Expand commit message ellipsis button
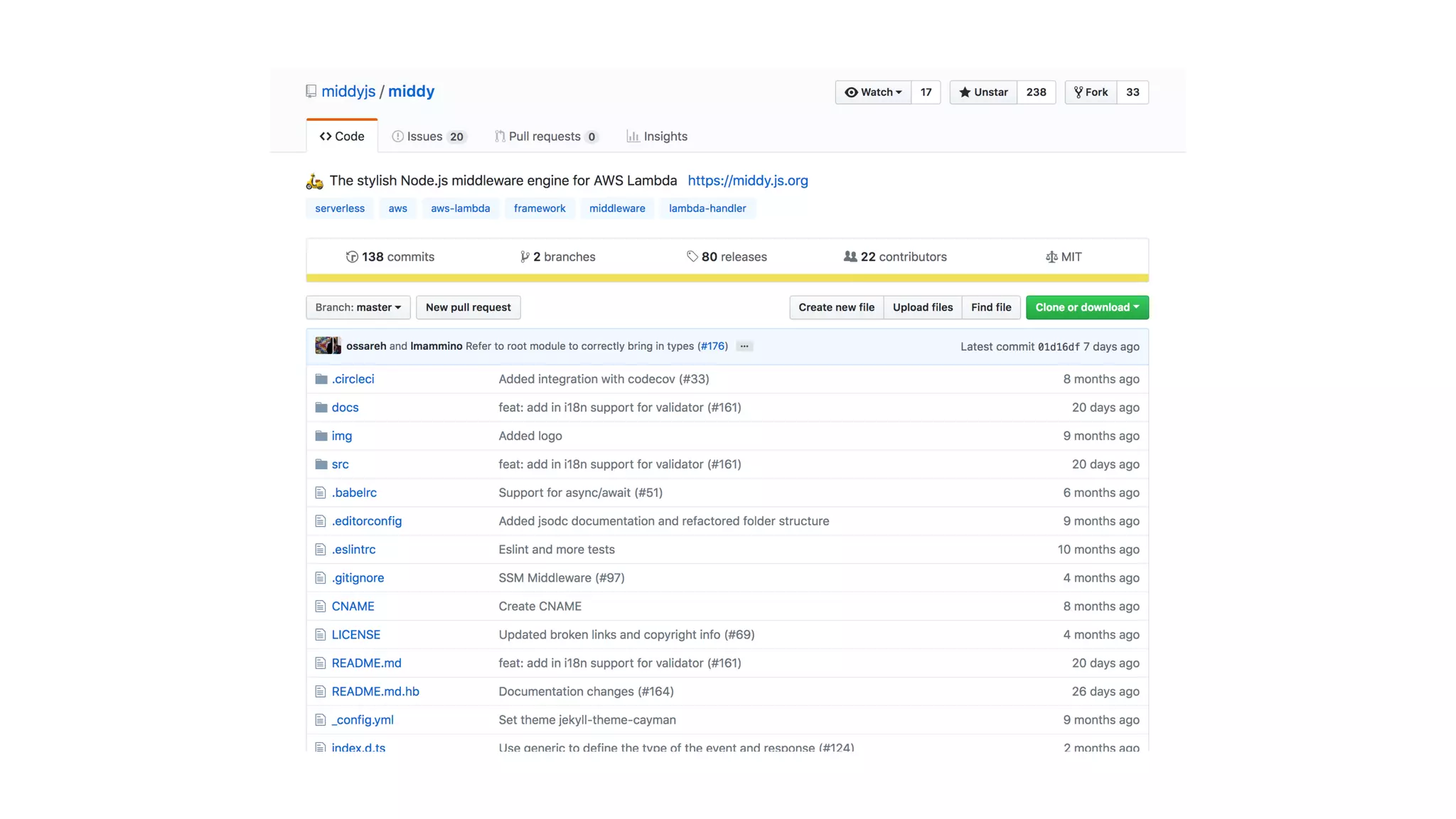Screen dimensions: 1456x819 coord(744,346)
